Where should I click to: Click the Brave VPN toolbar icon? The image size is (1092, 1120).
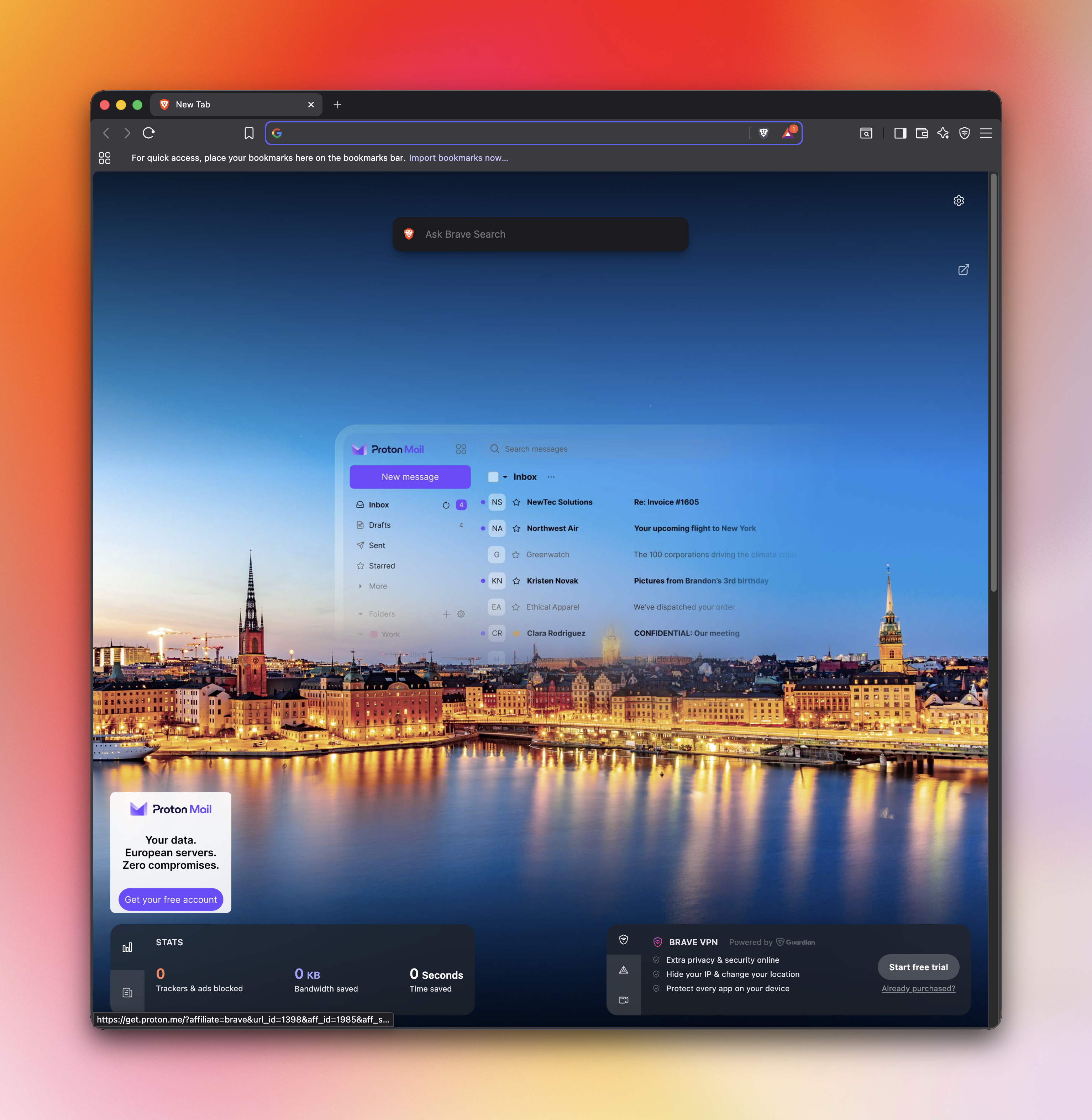pyautogui.click(x=964, y=133)
